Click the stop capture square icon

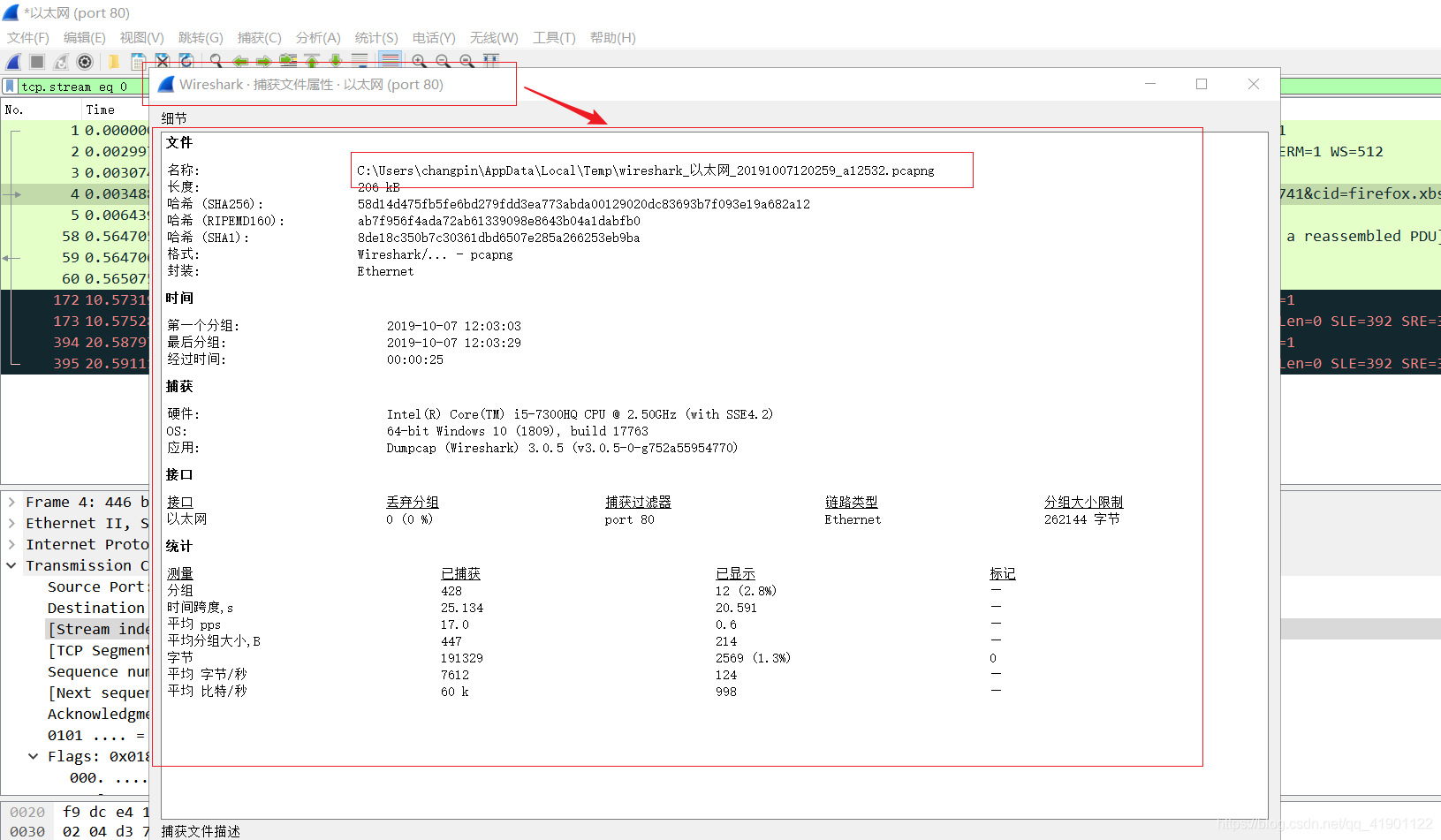[x=37, y=62]
